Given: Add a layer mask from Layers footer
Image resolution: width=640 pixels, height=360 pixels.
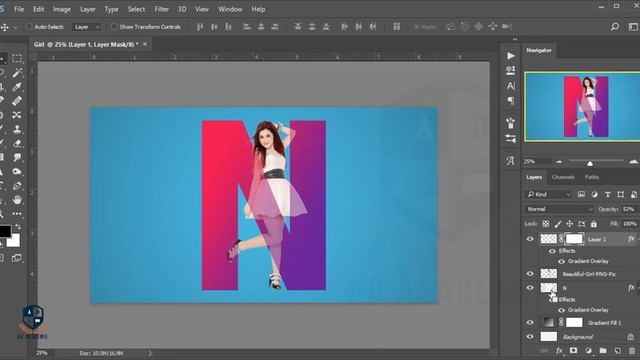Looking at the screenshot, I should [573, 351].
